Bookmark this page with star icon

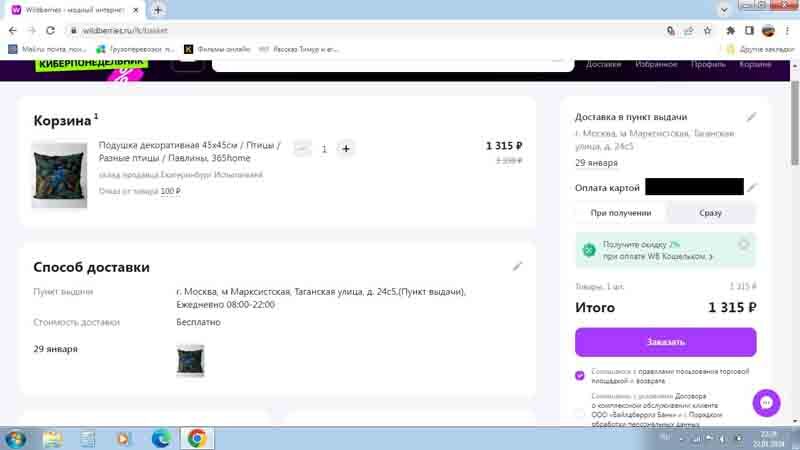707,31
